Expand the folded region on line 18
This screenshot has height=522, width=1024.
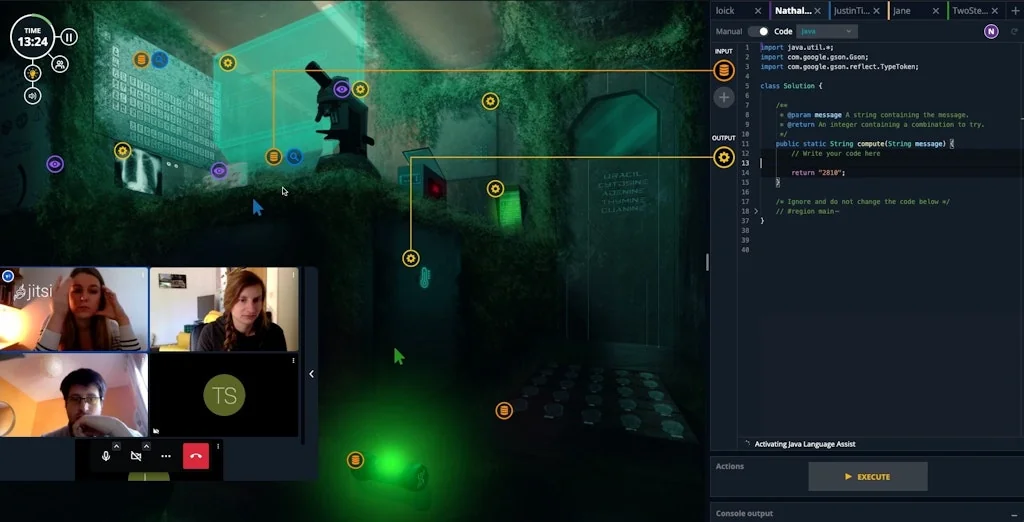(x=756, y=211)
